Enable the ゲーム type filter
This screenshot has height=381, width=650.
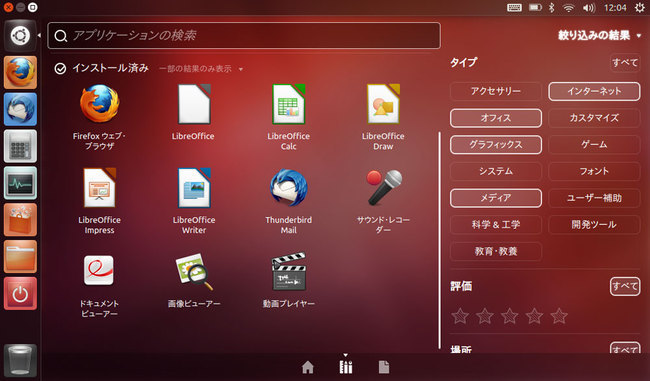pyautogui.click(x=594, y=145)
